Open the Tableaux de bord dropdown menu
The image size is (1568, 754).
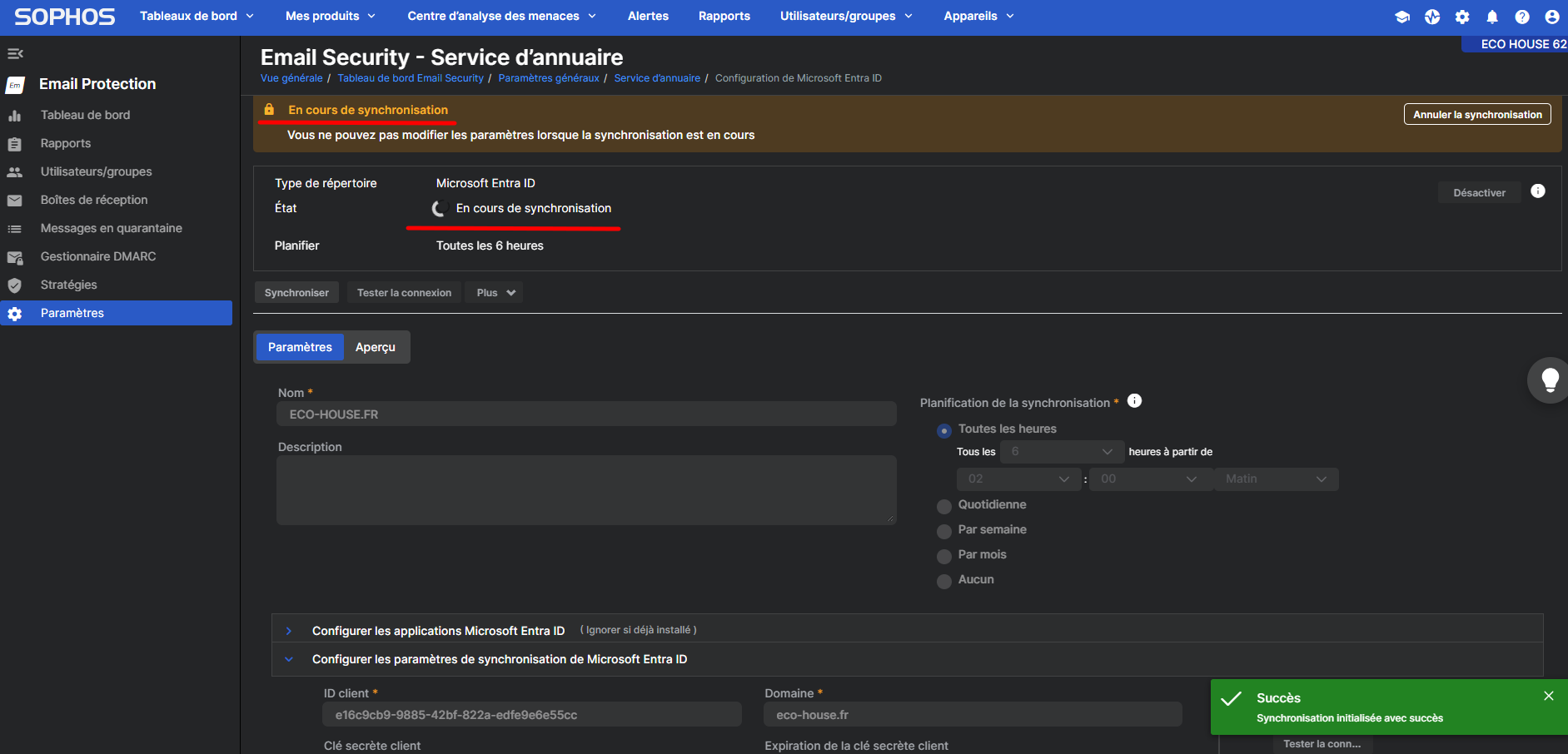pos(197,17)
